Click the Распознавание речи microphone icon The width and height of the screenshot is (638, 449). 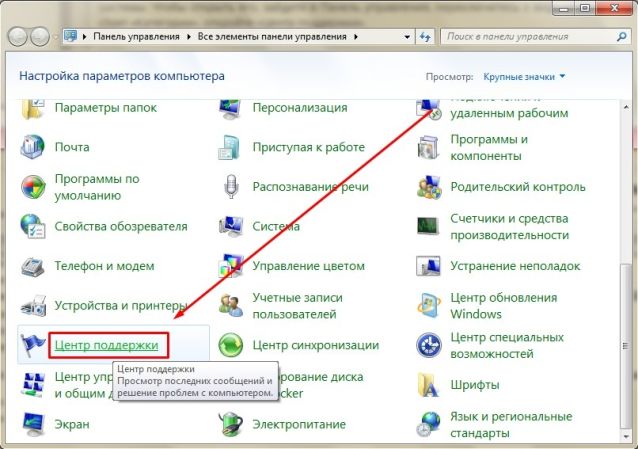[x=231, y=187]
